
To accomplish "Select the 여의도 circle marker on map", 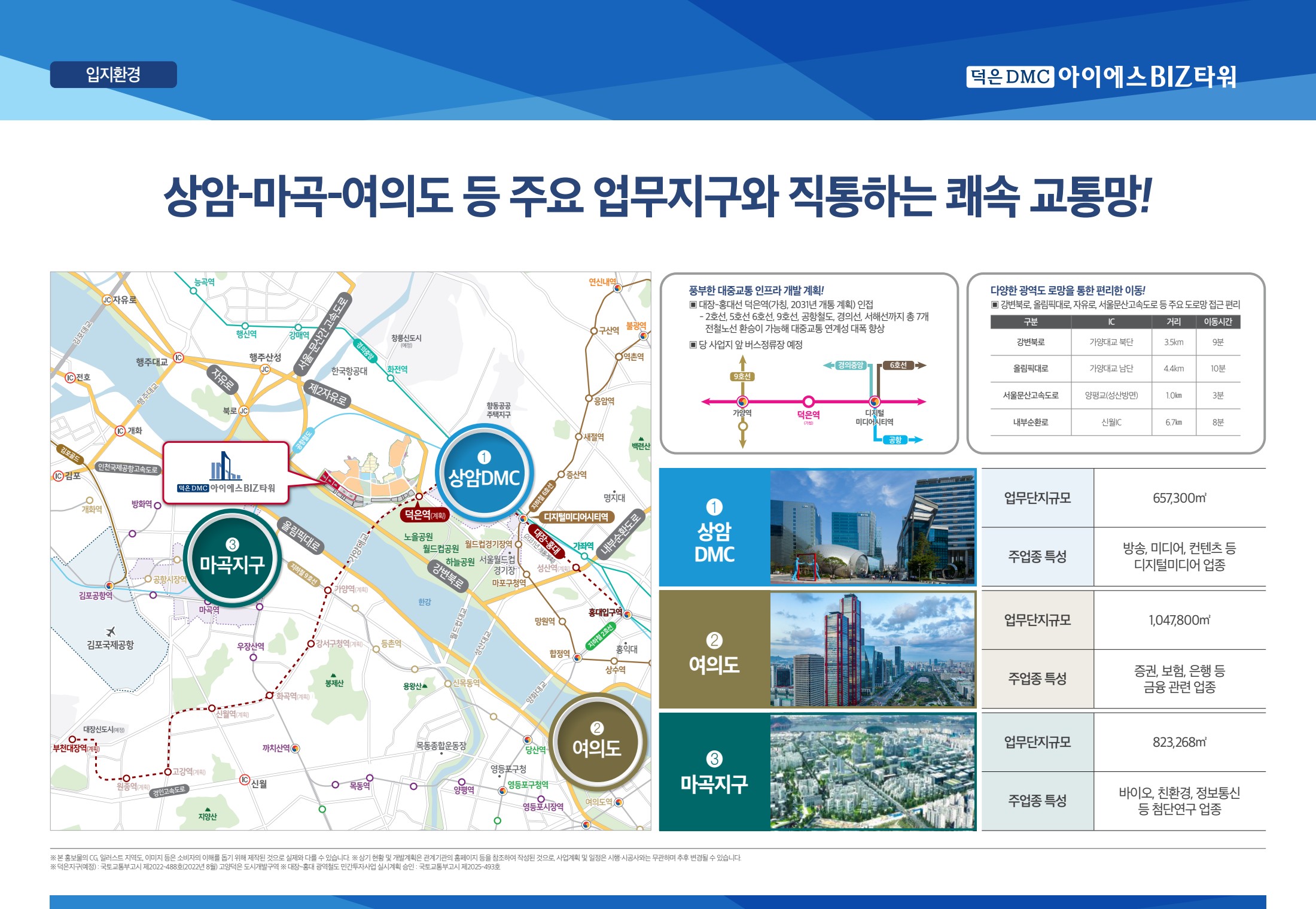I will [x=597, y=741].
